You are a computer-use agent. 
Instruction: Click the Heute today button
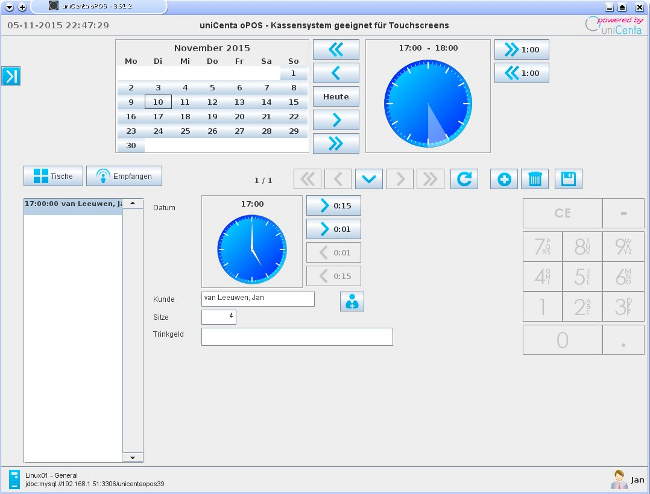pos(335,97)
